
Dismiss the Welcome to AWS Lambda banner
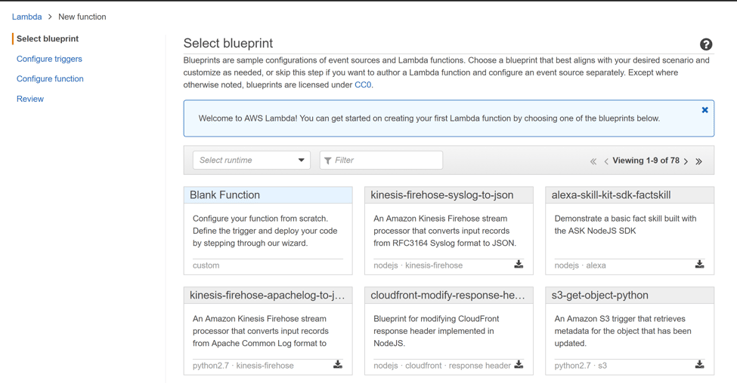point(705,110)
